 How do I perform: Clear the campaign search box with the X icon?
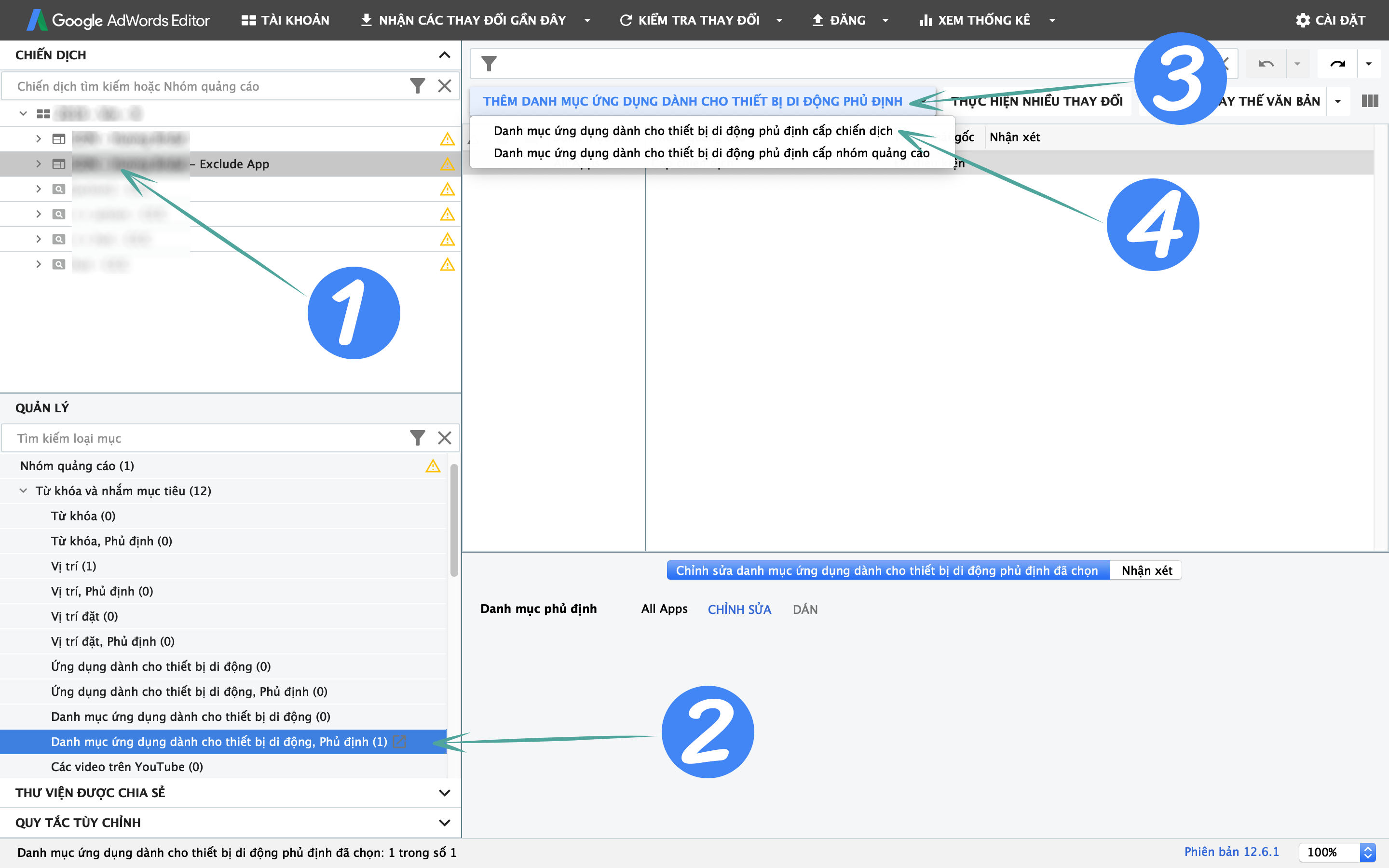(444, 86)
